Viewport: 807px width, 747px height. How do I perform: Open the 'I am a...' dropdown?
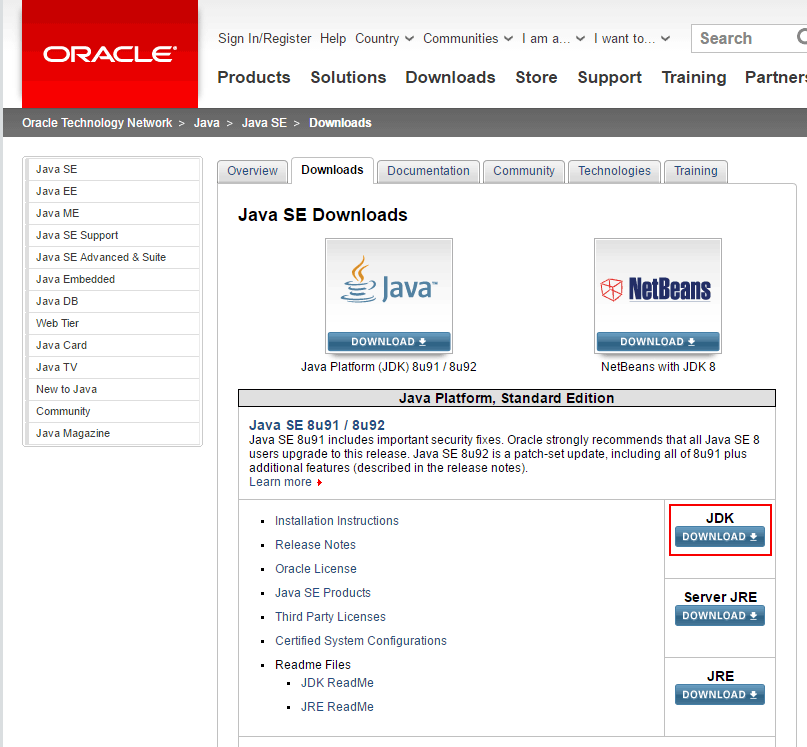point(555,38)
